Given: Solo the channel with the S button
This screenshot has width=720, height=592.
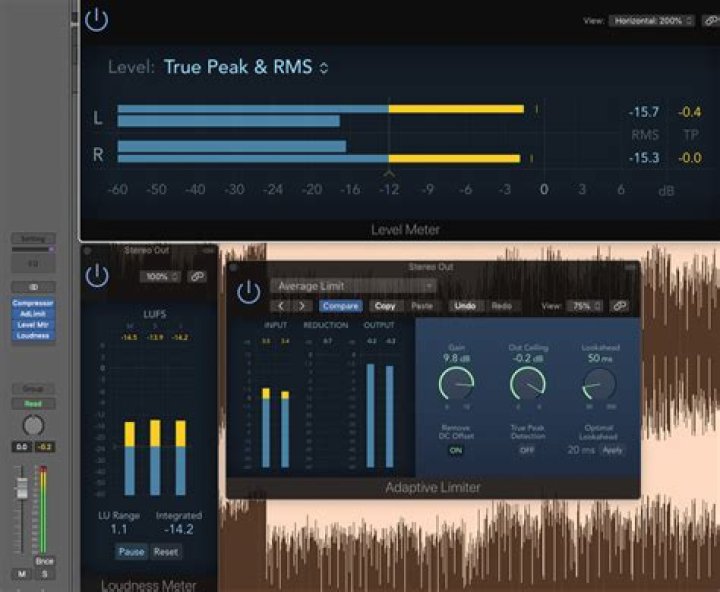Looking at the screenshot, I should [45, 574].
